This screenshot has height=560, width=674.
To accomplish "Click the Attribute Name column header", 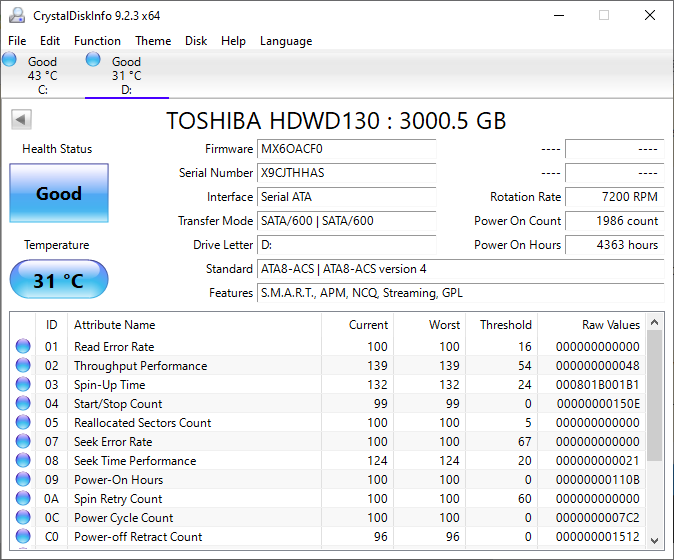I will 194,324.
